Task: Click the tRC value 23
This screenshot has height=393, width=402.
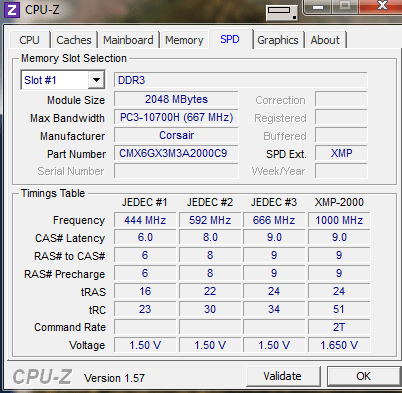Action: 145,309
